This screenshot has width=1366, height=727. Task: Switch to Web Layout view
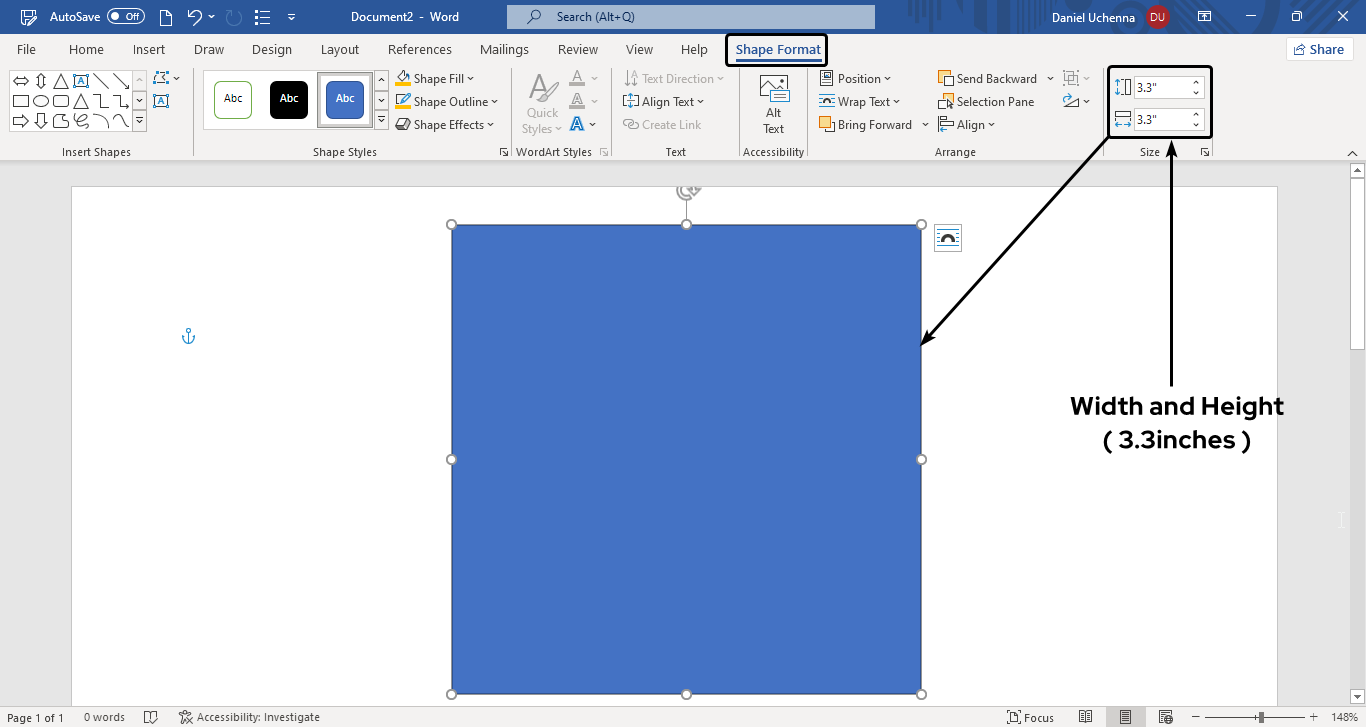[x=1165, y=717]
